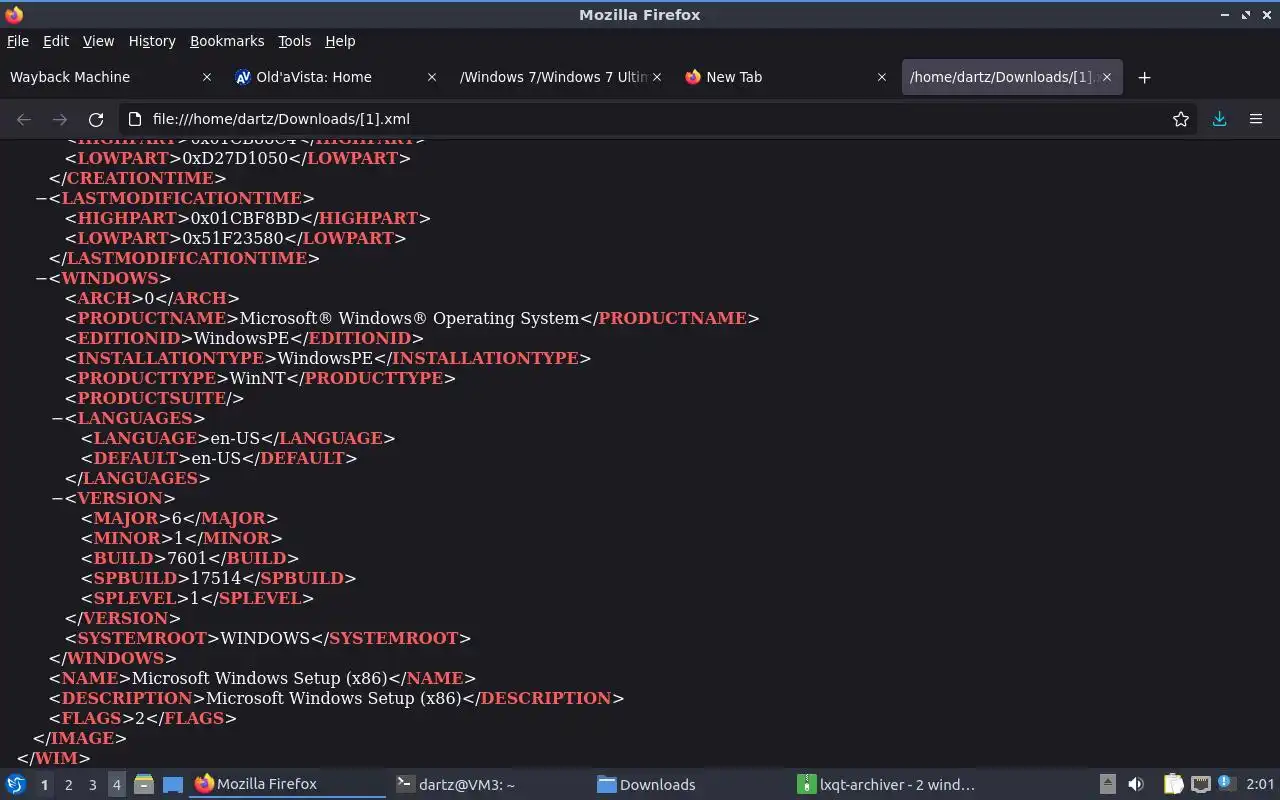Click the DESCRIPTION Microsoft Windows Setup (x86) text
This screenshot has width=1280, height=800.
[334, 698]
